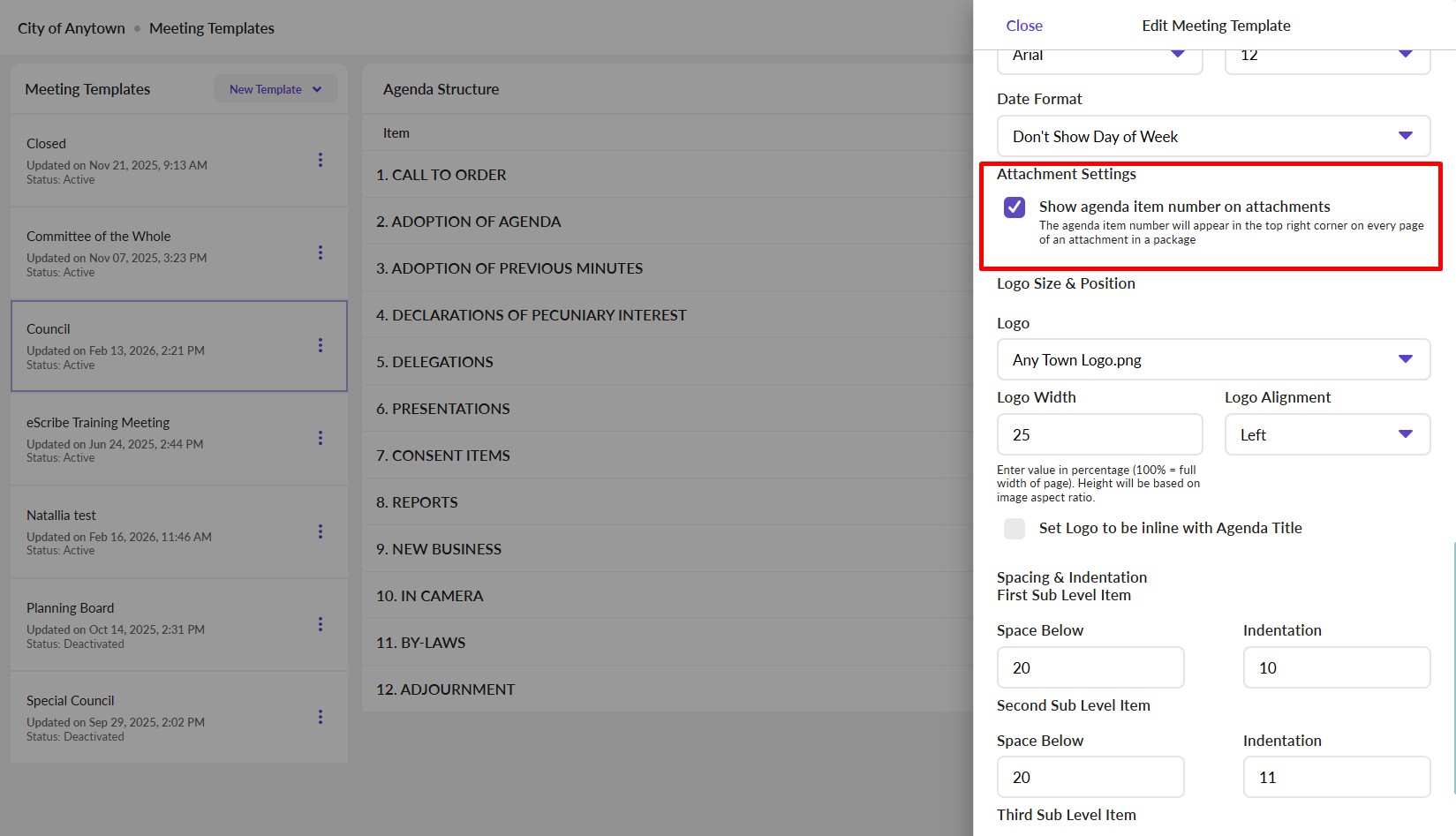Click the Logo Width input field
Image resolution: width=1456 pixels, height=836 pixels.
coord(1099,435)
